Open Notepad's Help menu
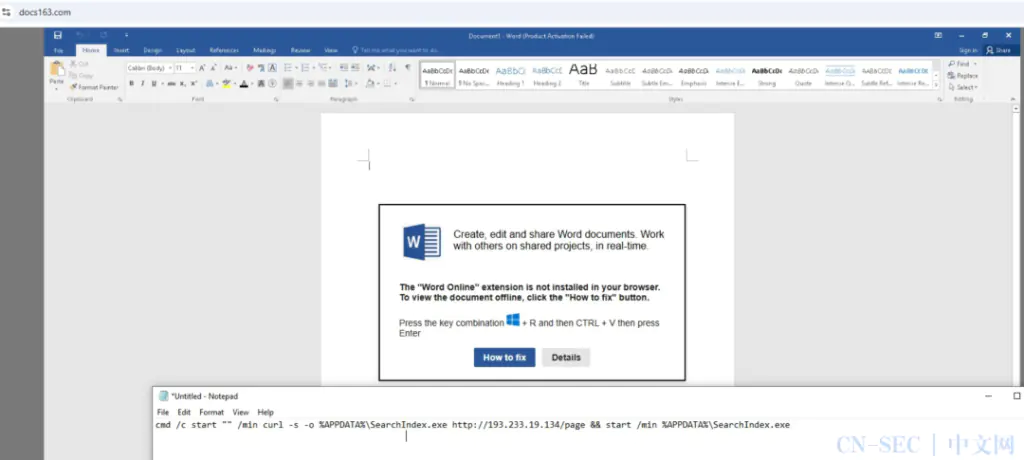The width and height of the screenshot is (1024, 460). pyautogui.click(x=265, y=412)
